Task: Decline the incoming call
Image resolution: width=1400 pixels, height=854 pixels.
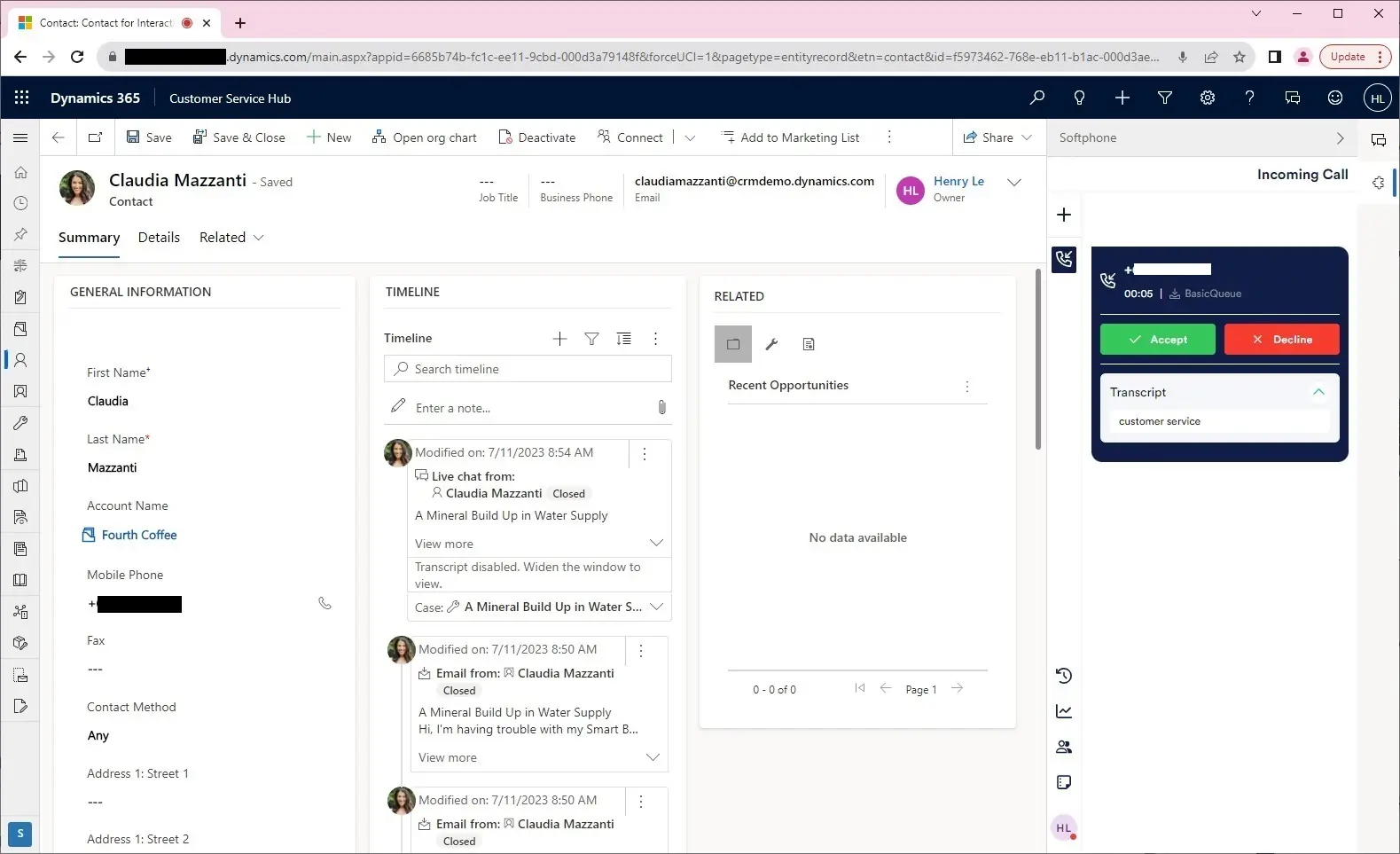Action: [x=1281, y=340]
